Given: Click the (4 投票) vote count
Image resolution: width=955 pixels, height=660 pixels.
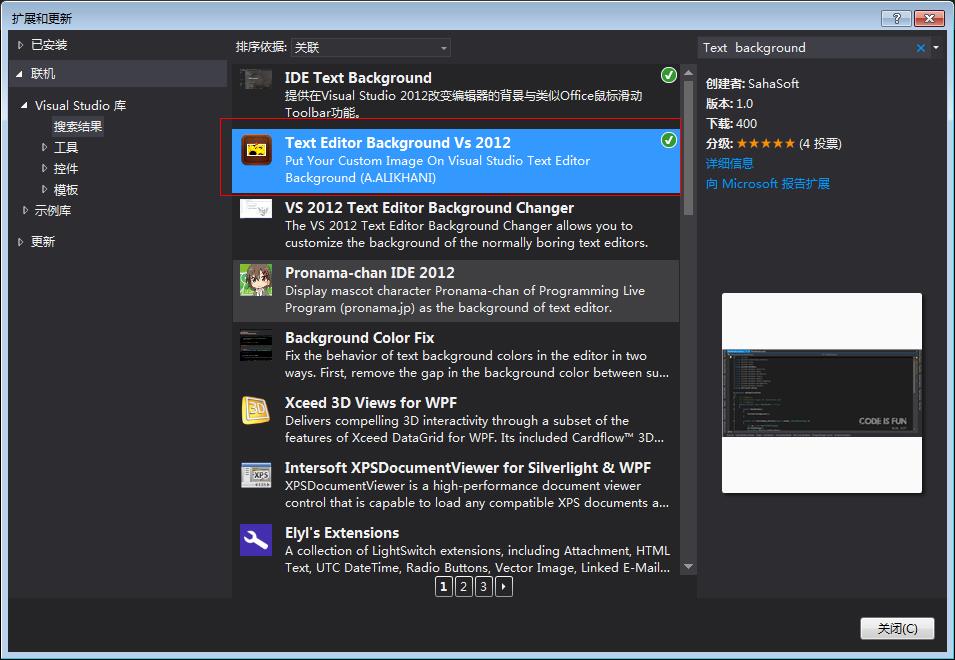Looking at the screenshot, I should tap(820, 144).
